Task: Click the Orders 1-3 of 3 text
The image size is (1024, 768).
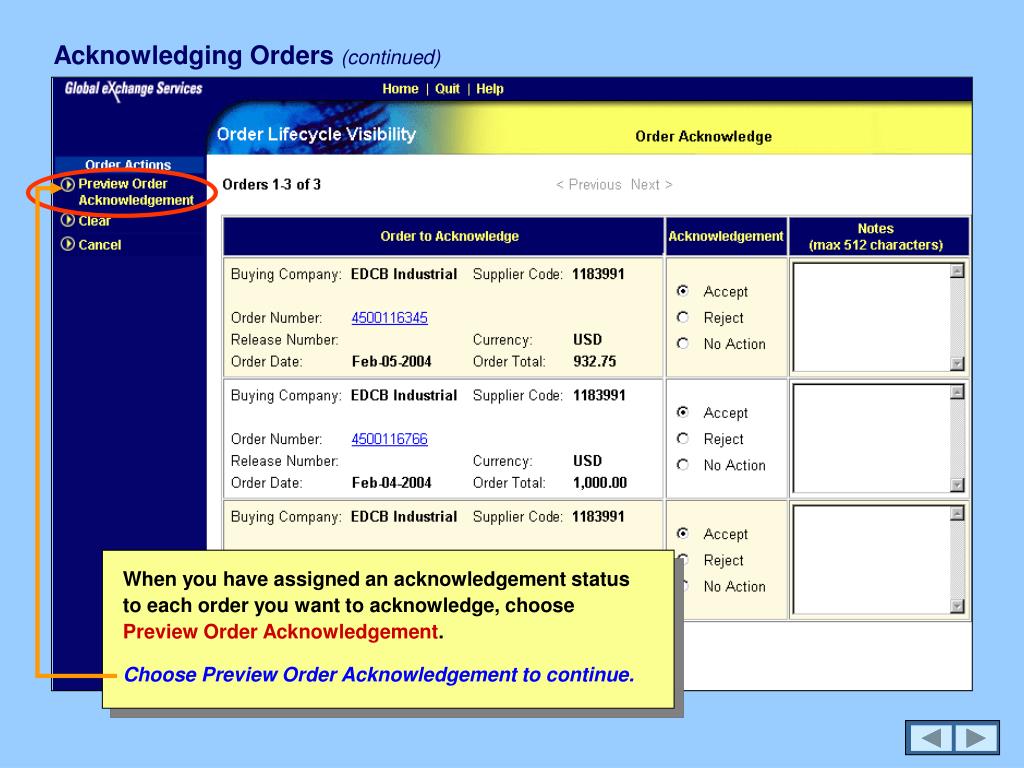Action: tap(272, 185)
